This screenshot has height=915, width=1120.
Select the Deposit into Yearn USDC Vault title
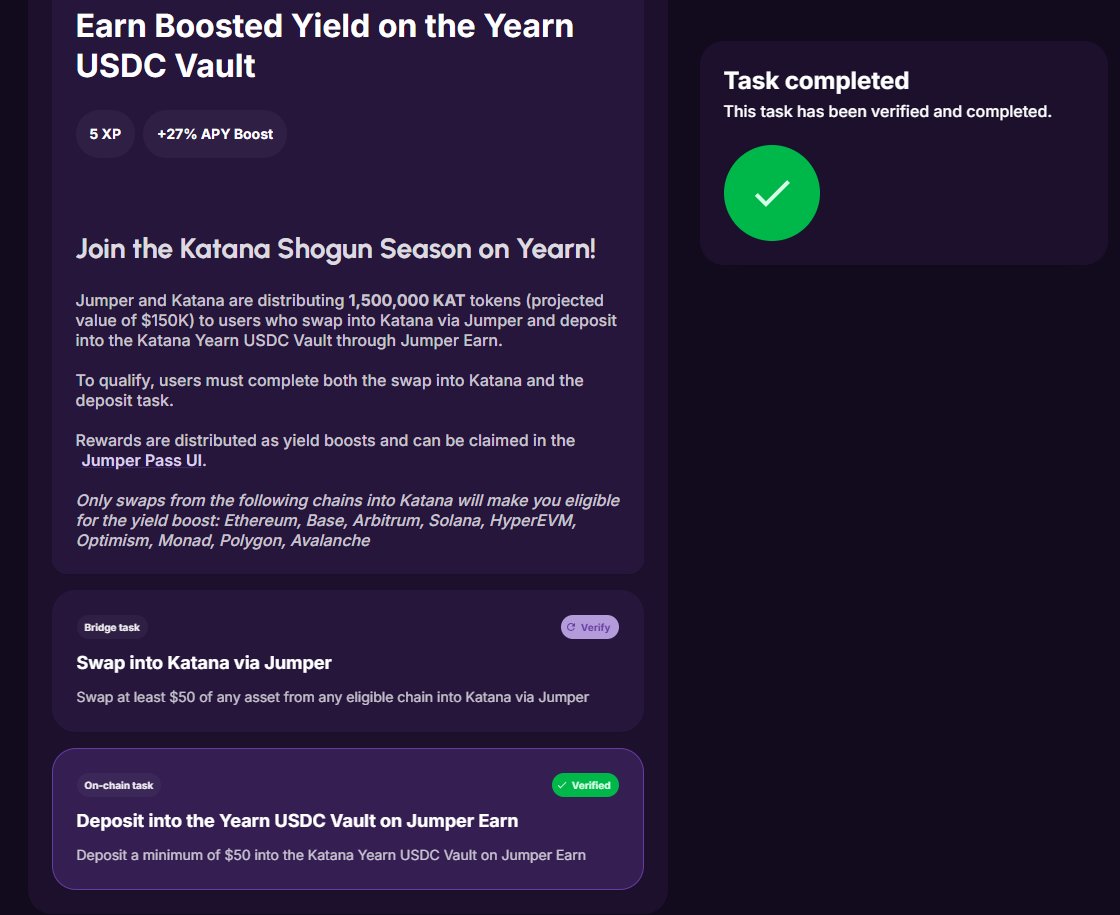[297, 821]
